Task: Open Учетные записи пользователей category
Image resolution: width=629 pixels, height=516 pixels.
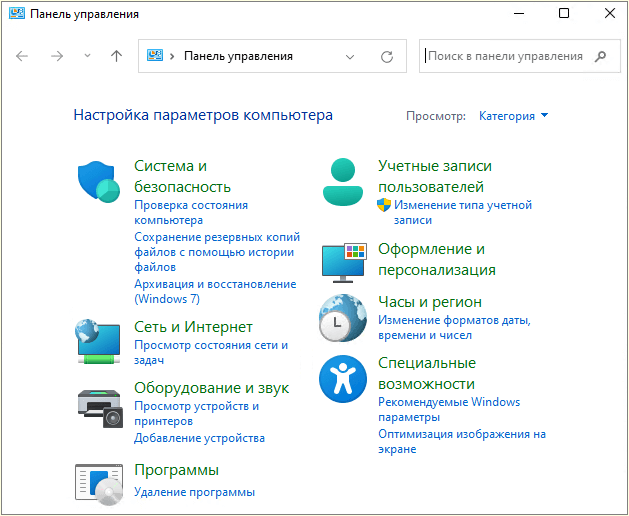Action: point(435,176)
